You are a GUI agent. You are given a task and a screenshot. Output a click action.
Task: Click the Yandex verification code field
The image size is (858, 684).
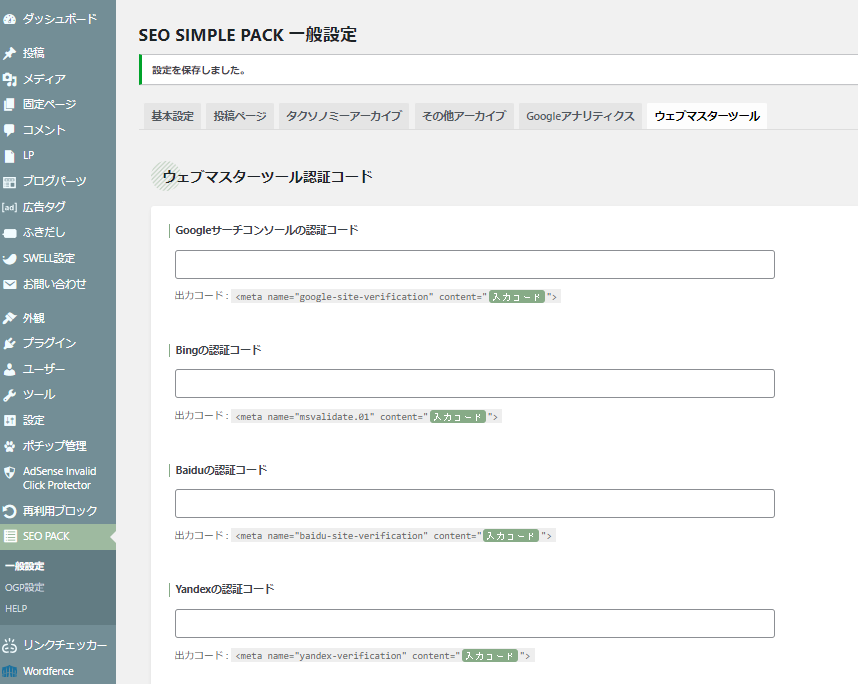[x=474, y=623]
